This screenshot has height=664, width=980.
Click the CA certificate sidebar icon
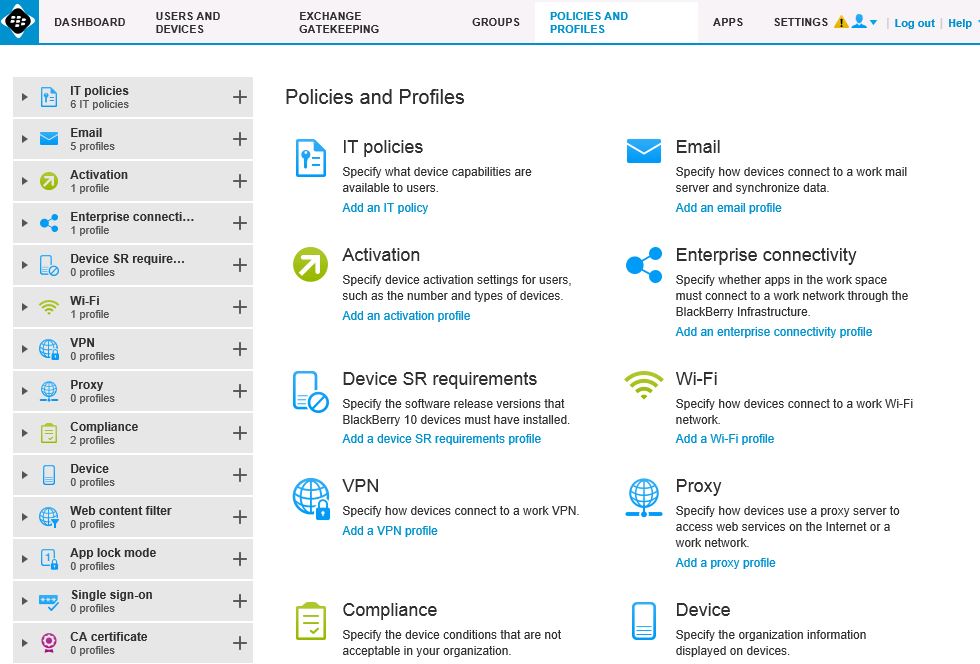tap(49, 643)
